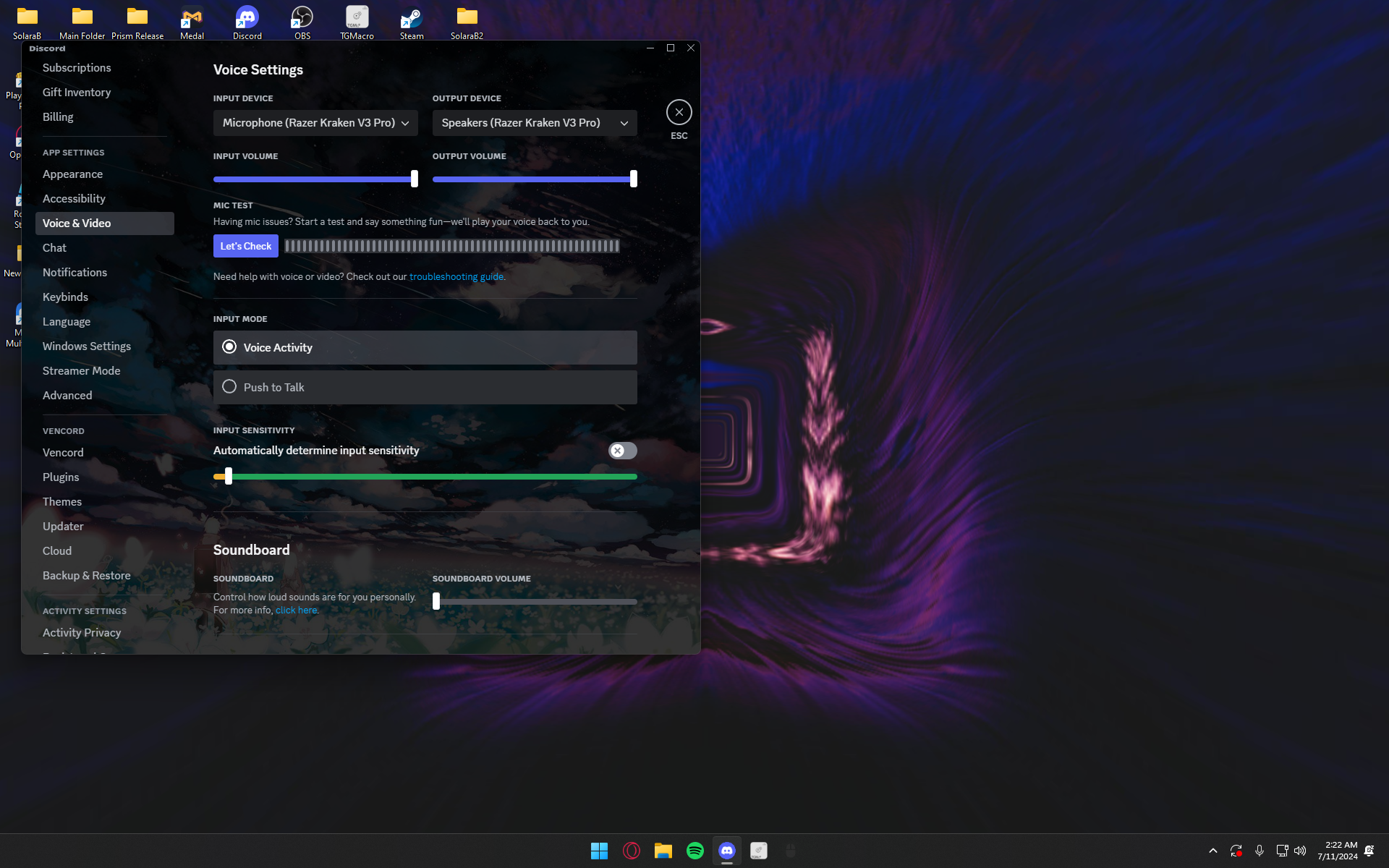Go to the Vencord Plugins section
This screenshot has width=1389, height=868.
pos(61,477)
